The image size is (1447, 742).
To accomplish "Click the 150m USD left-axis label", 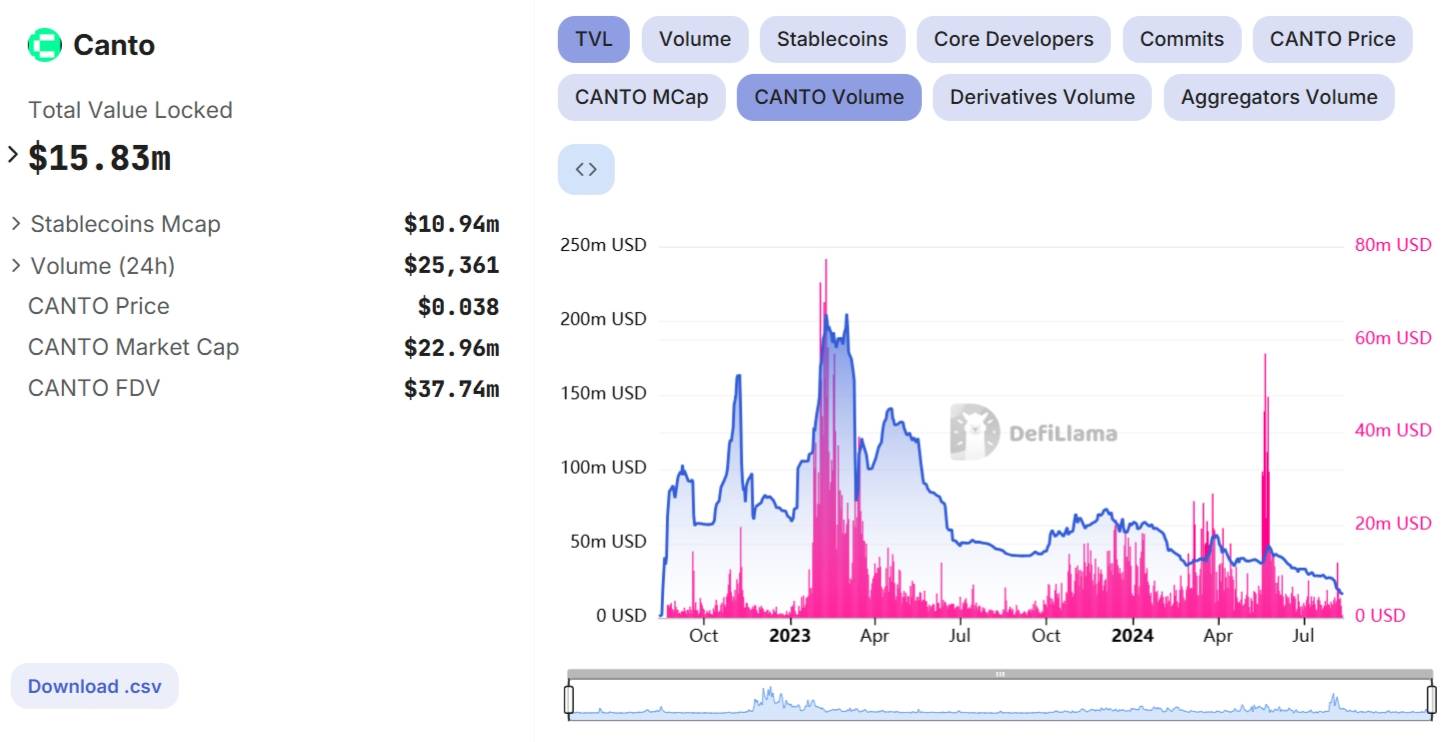I will pyautogui.click(x=602, y=393).
